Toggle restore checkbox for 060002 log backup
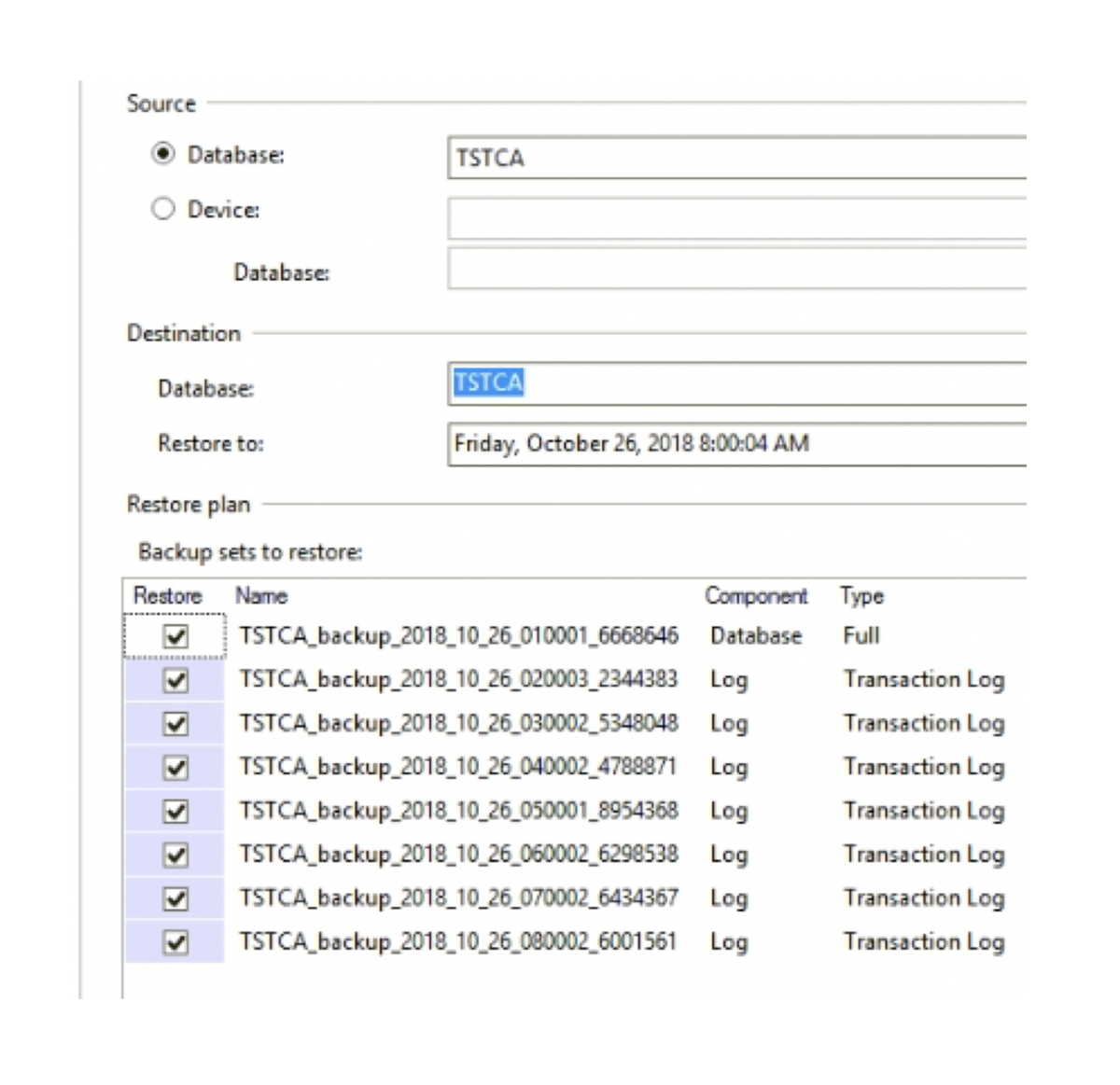Screen dimensions: 1120x1085 click(x=175, y=855)
